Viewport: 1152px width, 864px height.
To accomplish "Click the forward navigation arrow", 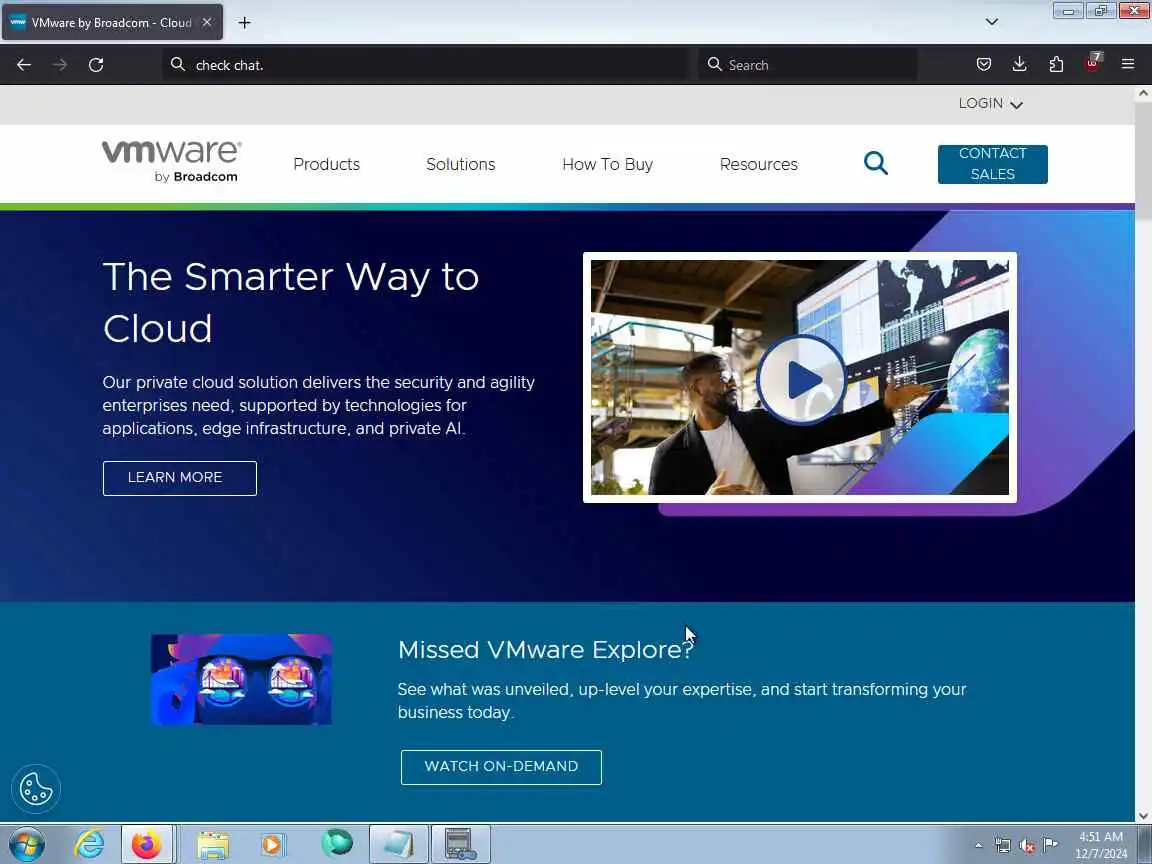I will tap(60, 65).
